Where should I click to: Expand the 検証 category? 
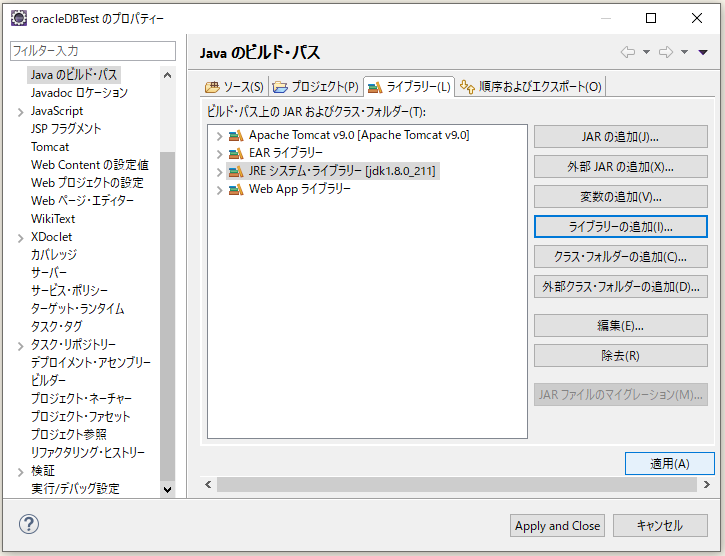[x=20, y=472]
